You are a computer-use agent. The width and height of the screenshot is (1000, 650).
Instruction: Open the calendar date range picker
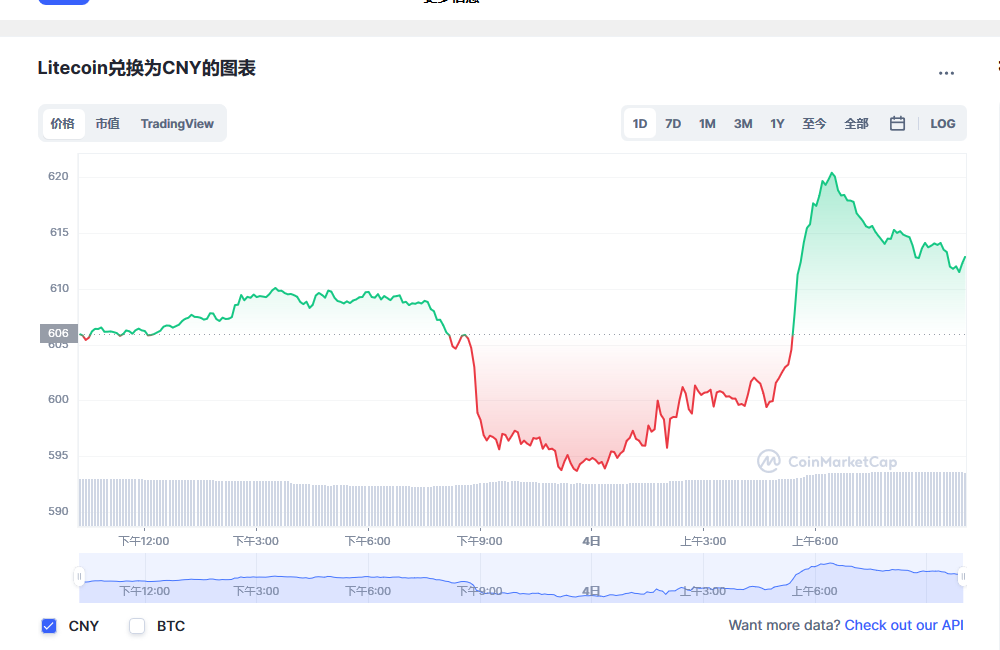tap(897, 124)
